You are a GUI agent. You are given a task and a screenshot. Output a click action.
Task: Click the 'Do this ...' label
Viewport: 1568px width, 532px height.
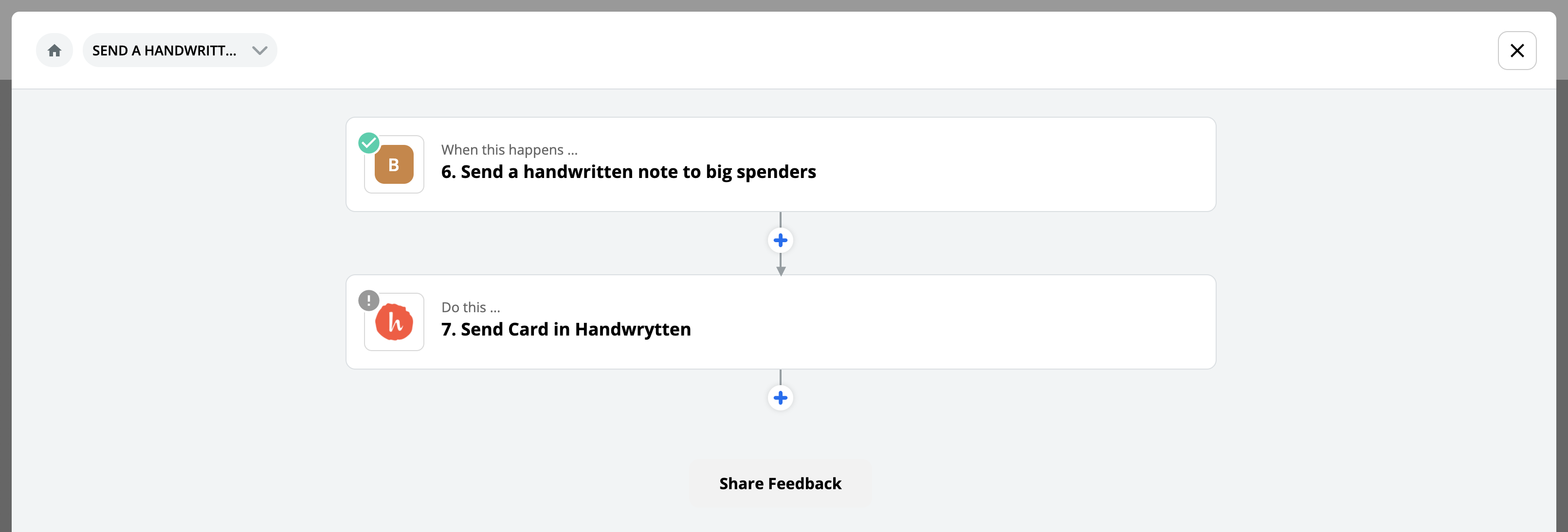[x=471, y=307]
